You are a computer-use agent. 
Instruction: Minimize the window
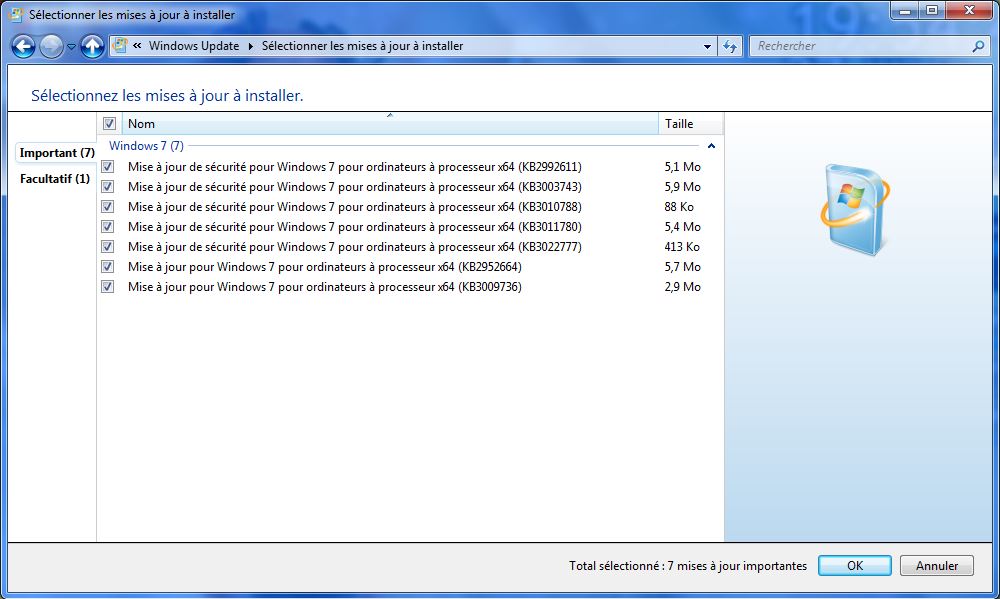tap(904, 10)
